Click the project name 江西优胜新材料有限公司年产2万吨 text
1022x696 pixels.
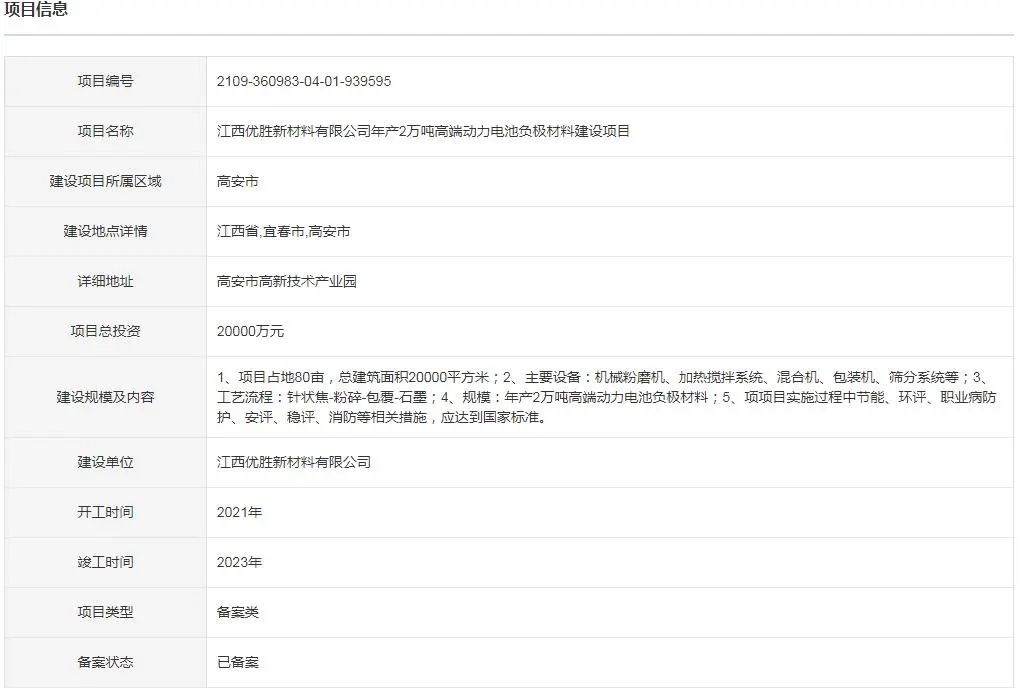pos(423,131)
